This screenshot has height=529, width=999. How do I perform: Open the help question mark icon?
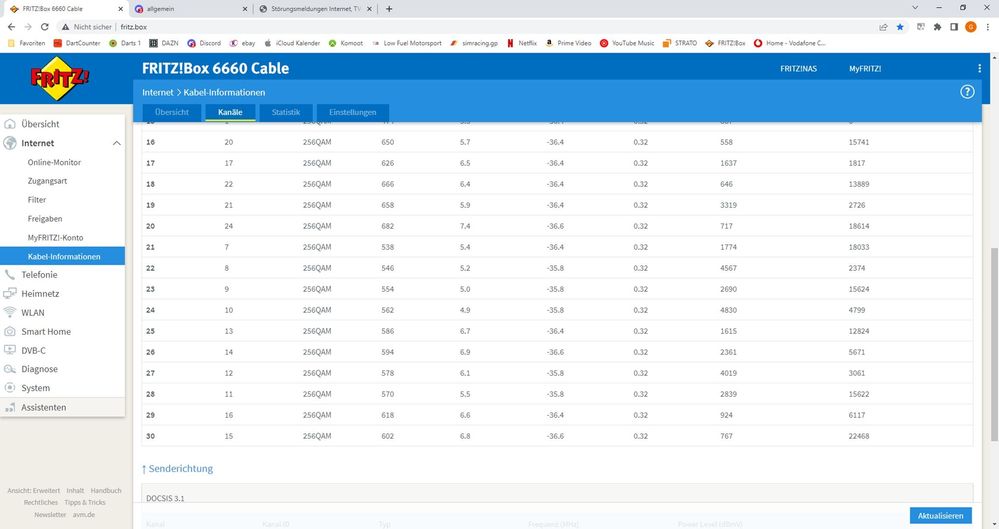click(x=967, y=92)
